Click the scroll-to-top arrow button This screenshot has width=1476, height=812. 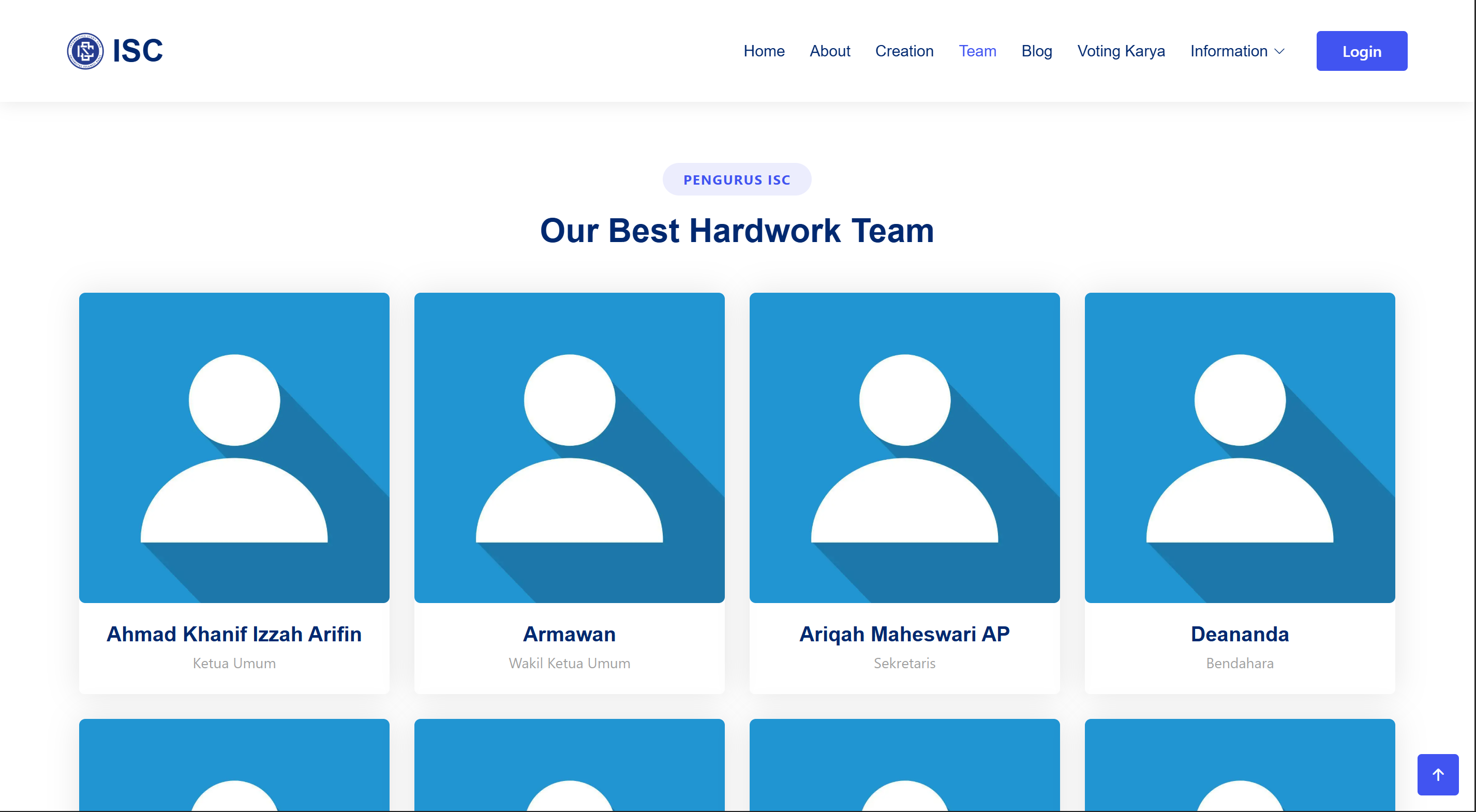coord(1437,775)
